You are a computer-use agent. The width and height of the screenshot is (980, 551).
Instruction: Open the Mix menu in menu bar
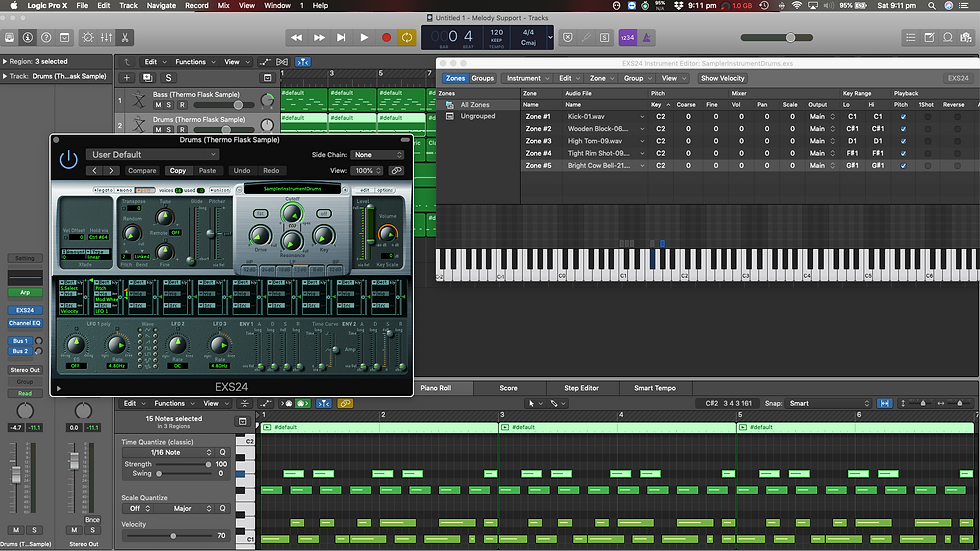click(x=223, y=6)
